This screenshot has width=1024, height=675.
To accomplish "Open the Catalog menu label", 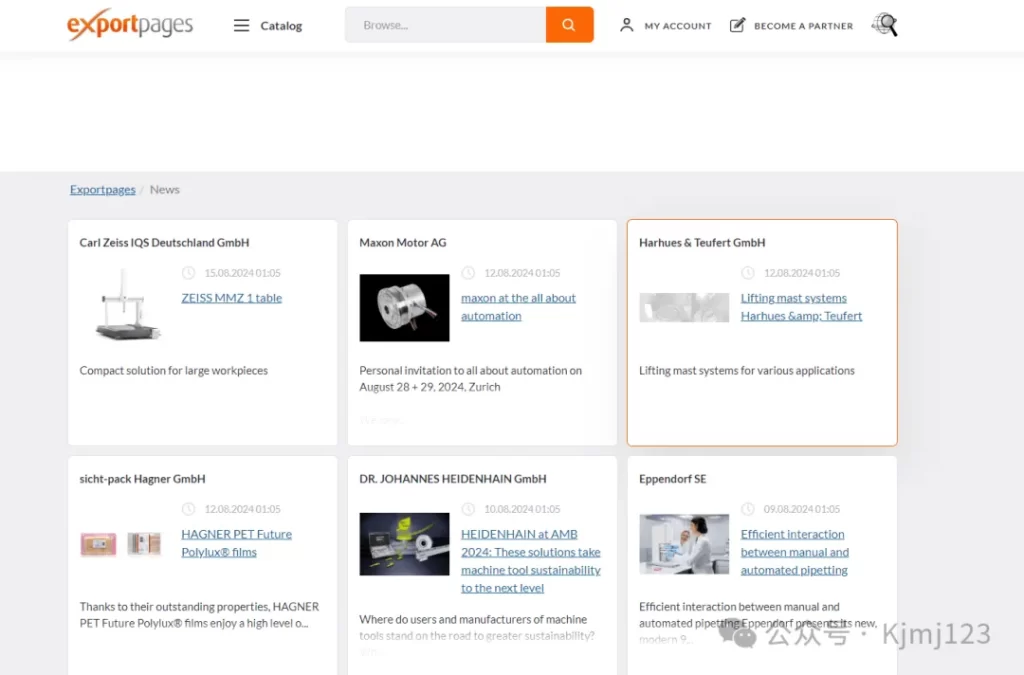I will 281,25.
